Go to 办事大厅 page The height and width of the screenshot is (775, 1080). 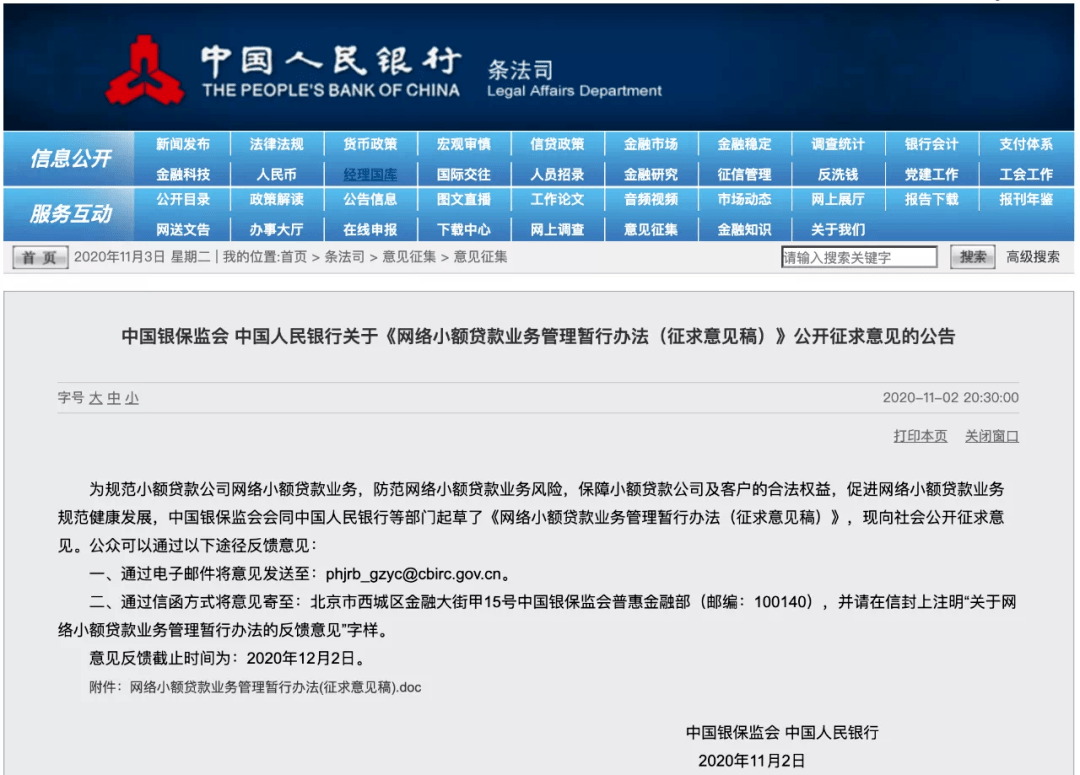point(276,229)
